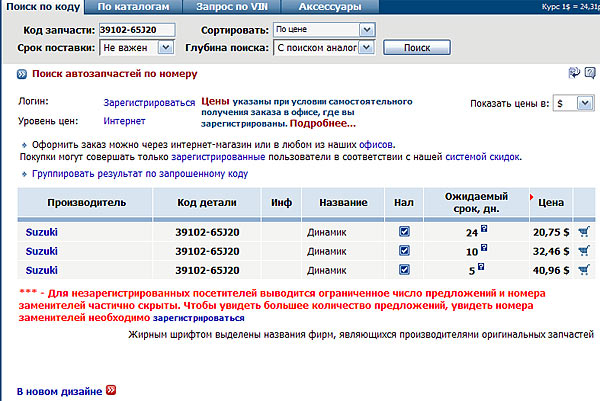Add the 40,96 $ offer to cart
Screen dimensions: 600x401
(x=584, y=269)
